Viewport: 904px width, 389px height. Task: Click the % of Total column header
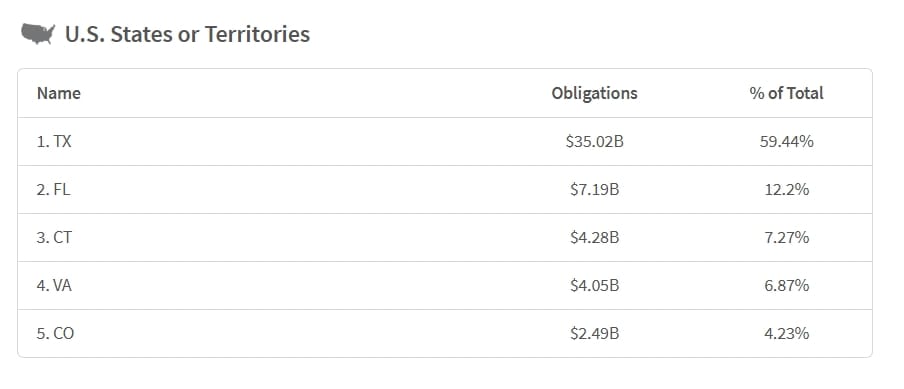(x=786, y=93)
